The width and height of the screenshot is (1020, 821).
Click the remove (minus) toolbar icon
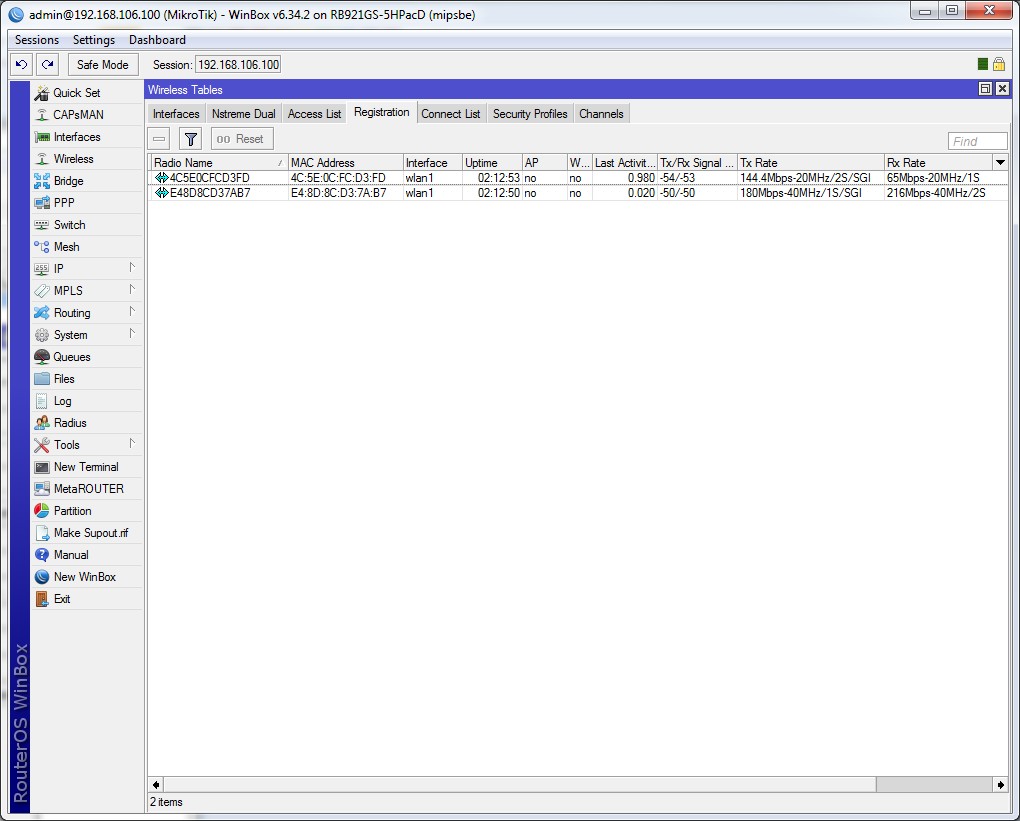coord(160,139)
